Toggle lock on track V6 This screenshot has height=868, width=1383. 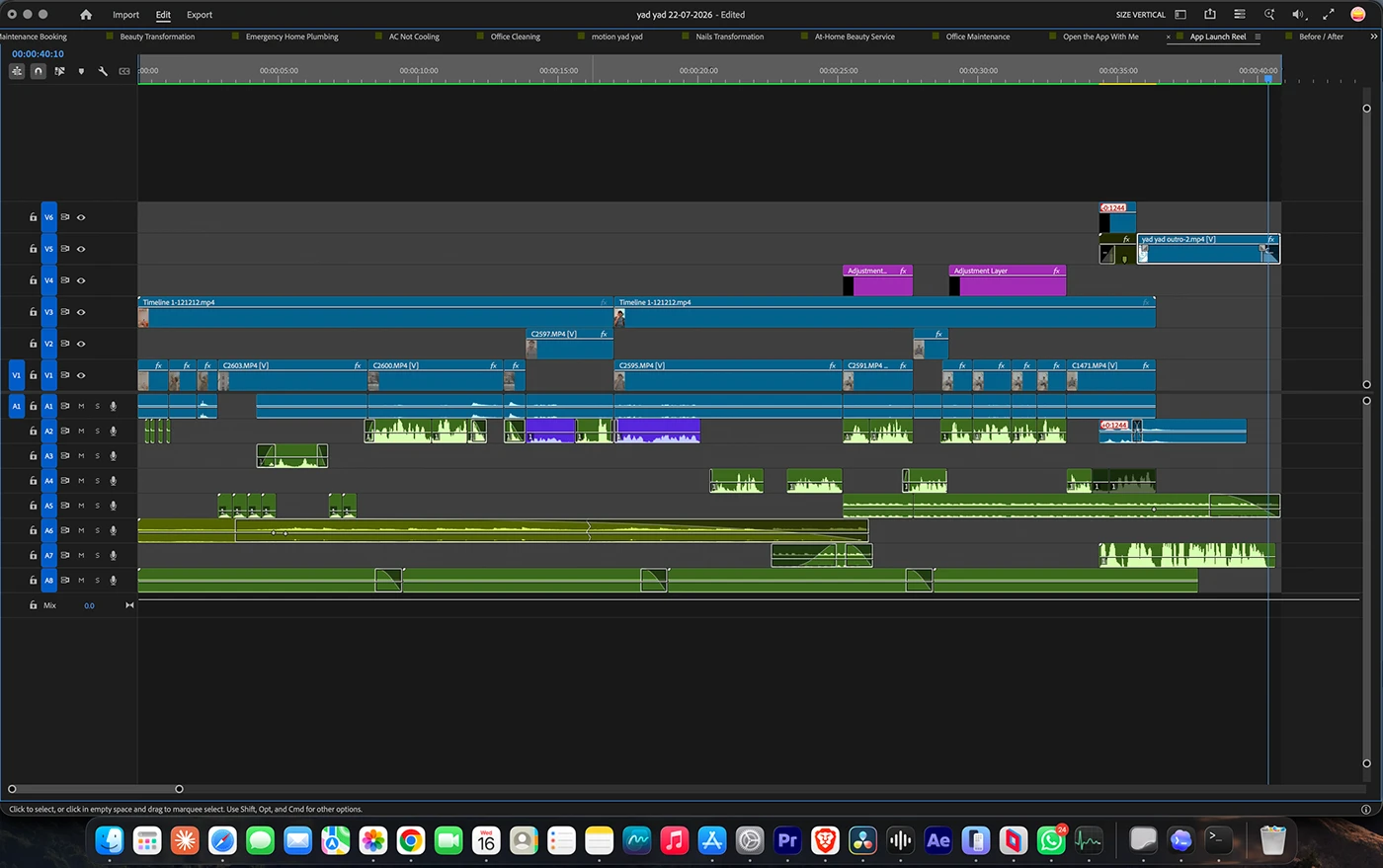coord(33,217)
